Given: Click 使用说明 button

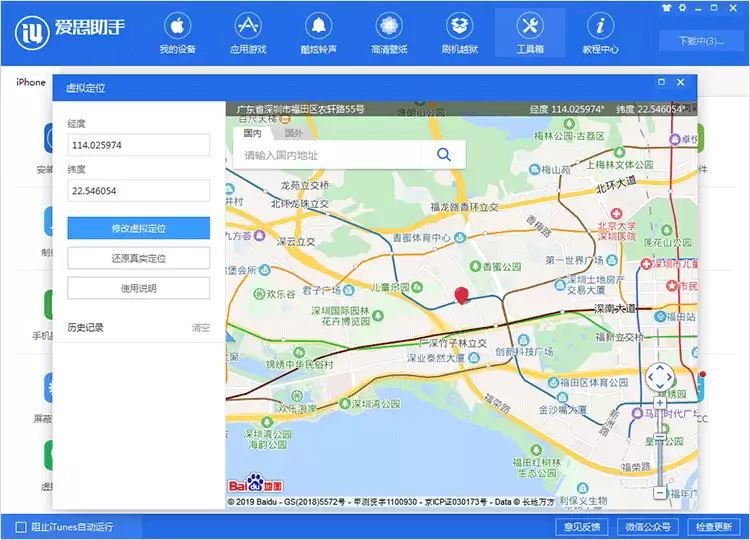Looking at the screenshot, I should (x=139, y=288).
